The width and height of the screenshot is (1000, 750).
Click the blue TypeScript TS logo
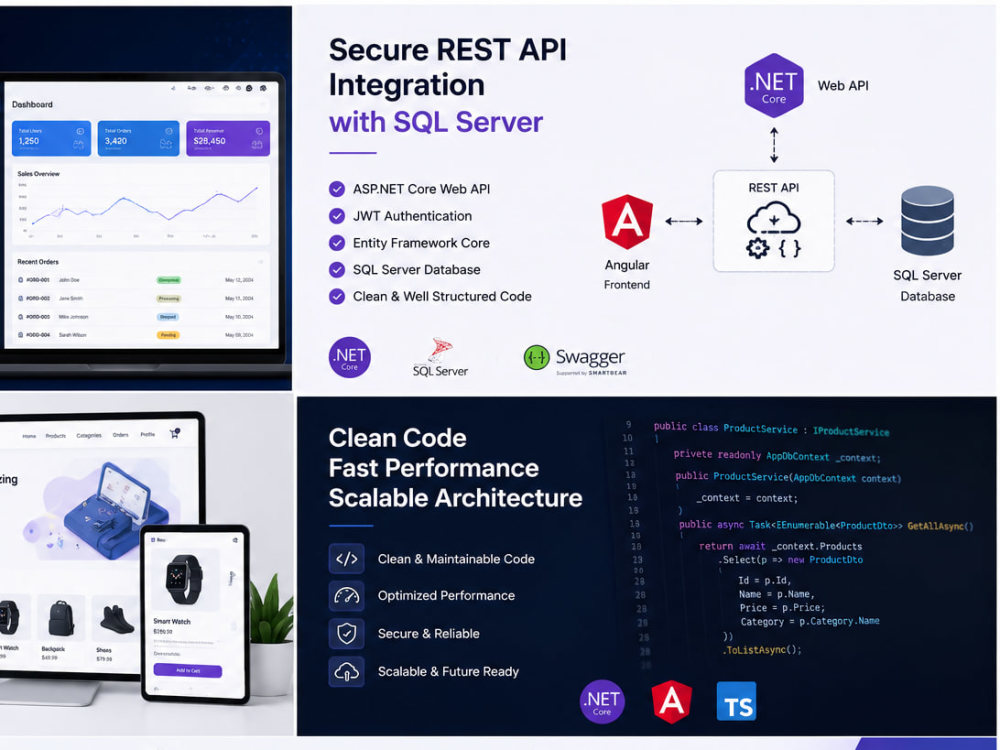737,701
